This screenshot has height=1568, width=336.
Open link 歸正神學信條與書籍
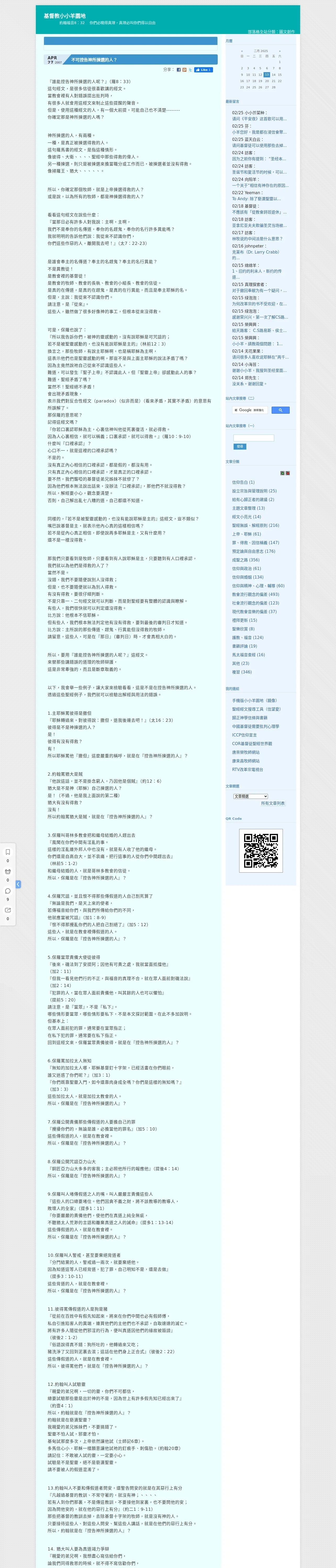[x=249, y=718]
